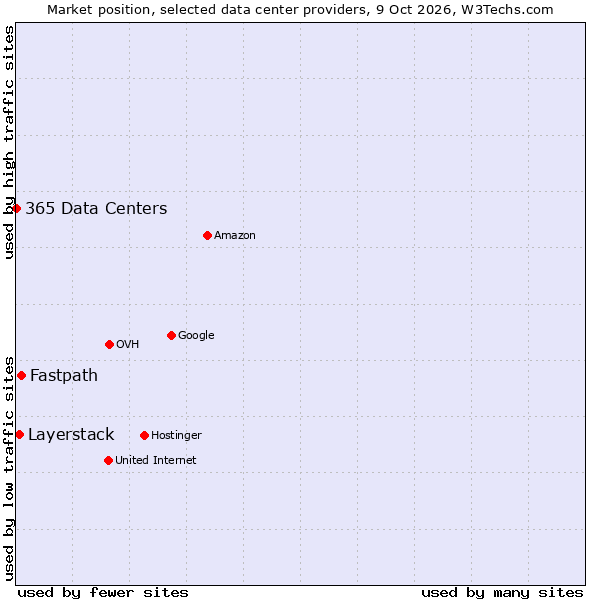Image resolution: width=600 pixels, height=600 pixels.
Task: Click 'used by fewer sites' axis label
Action: coord(103,593)
